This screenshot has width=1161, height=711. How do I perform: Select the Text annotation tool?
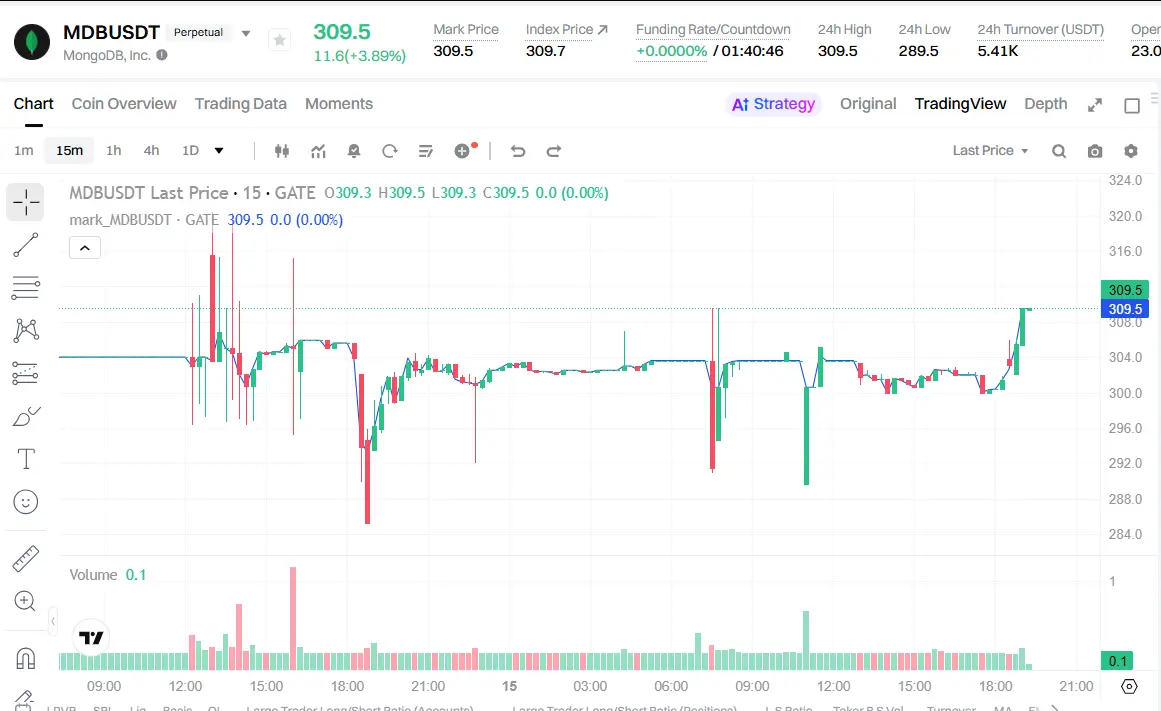coord(26,459)
